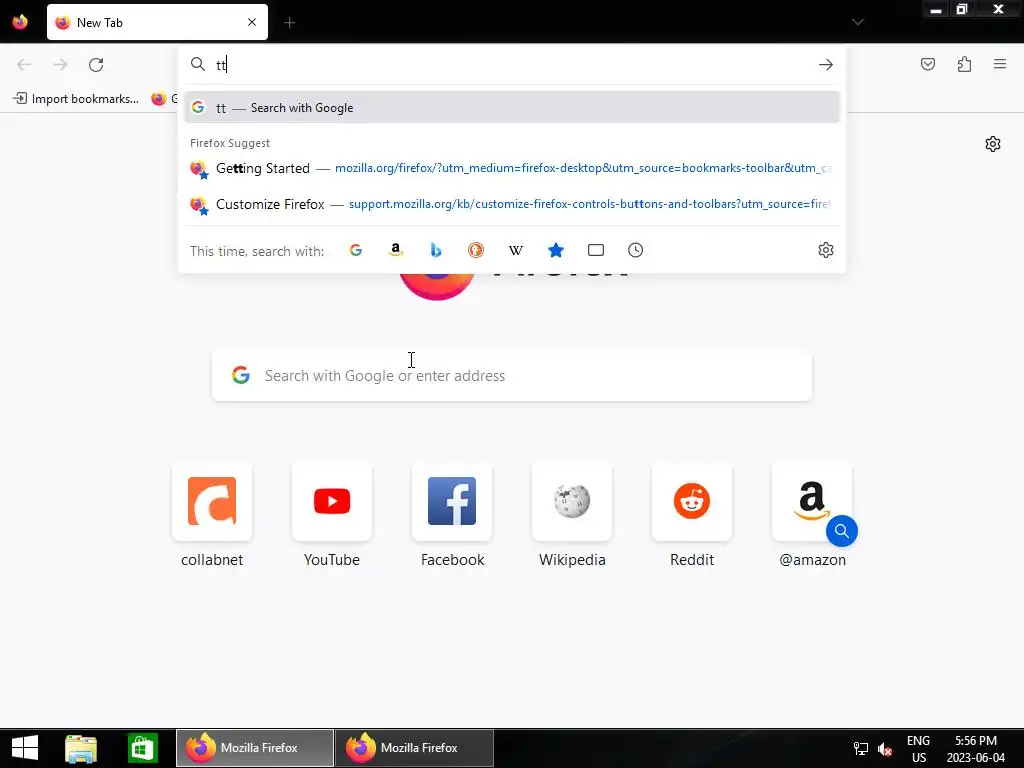Open the Firefox application menu
Screen dimensions: 1024x768
pyautogui.click(x=1000, y=64)
